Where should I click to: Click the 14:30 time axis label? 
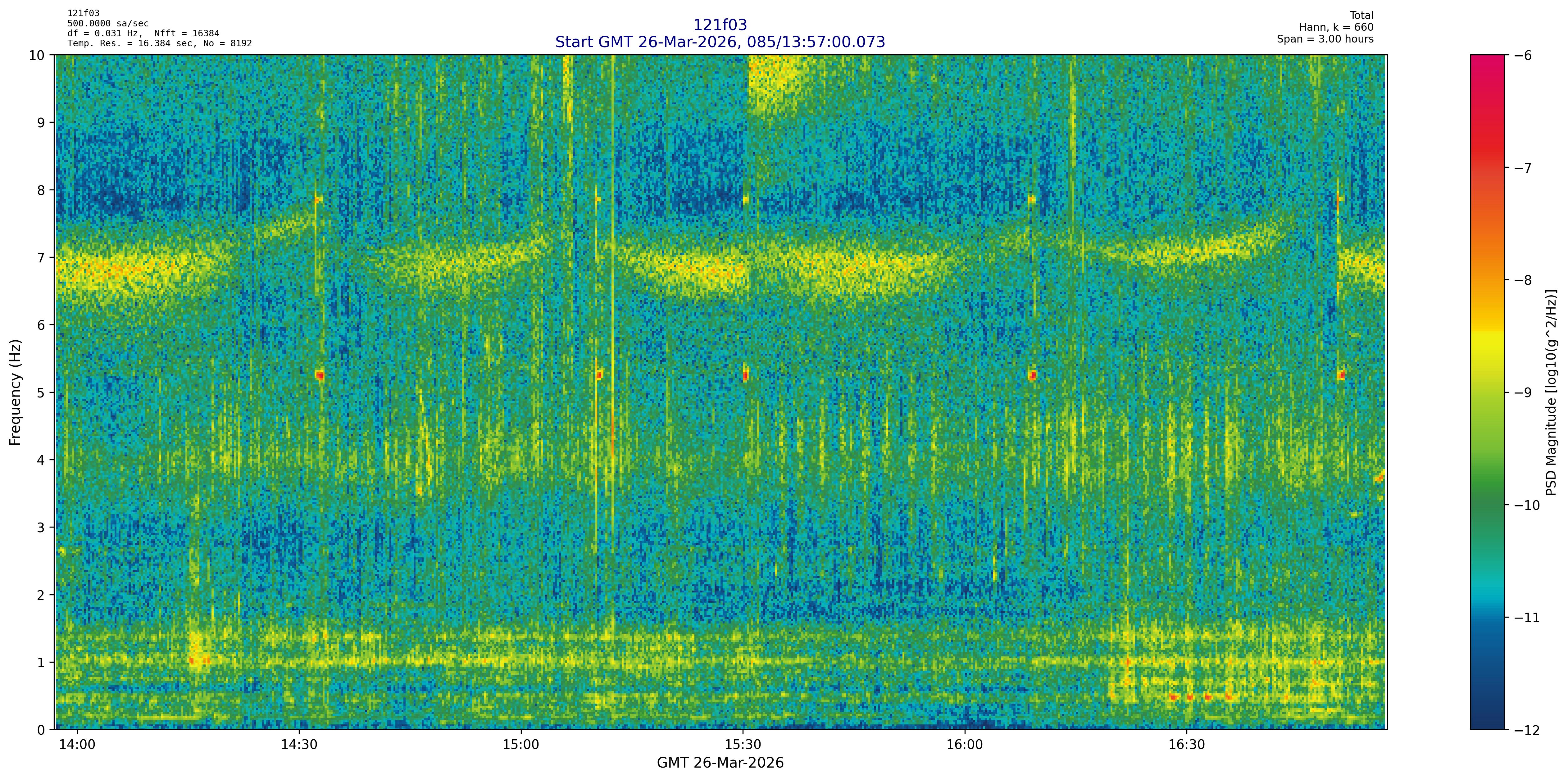click(x=299, y=745)
